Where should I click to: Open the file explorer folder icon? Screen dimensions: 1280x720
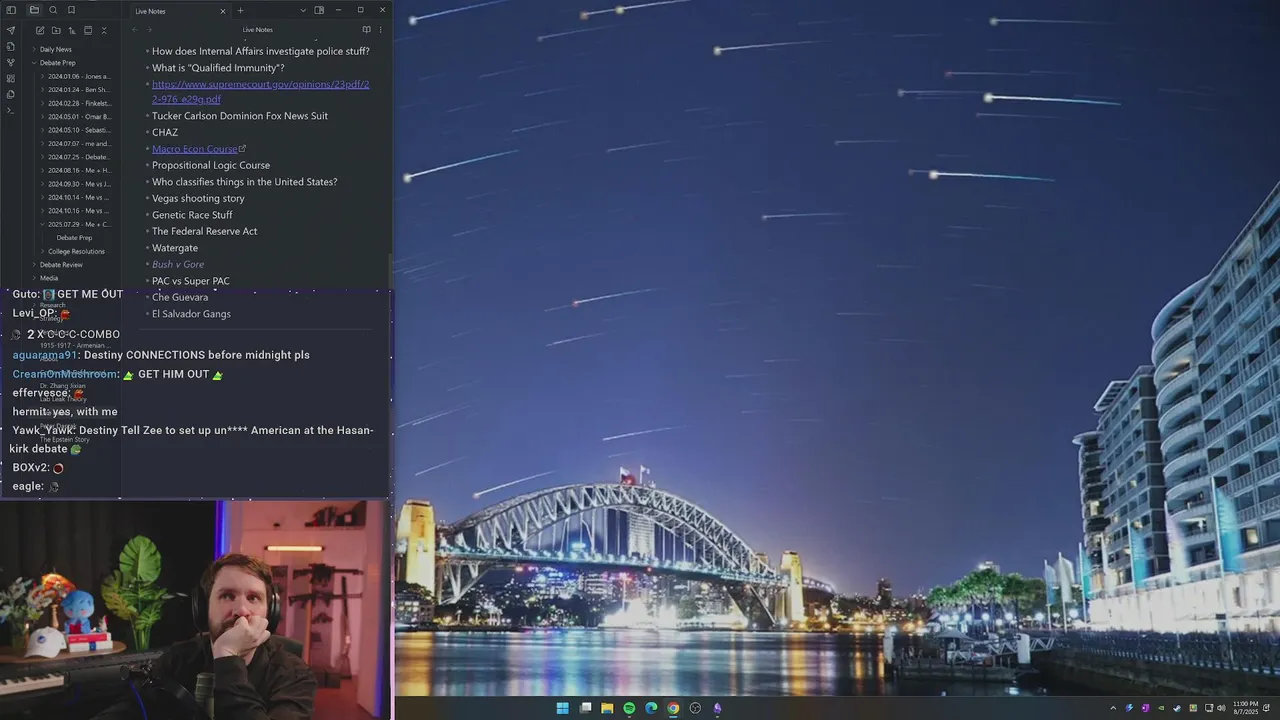(34, 10)
